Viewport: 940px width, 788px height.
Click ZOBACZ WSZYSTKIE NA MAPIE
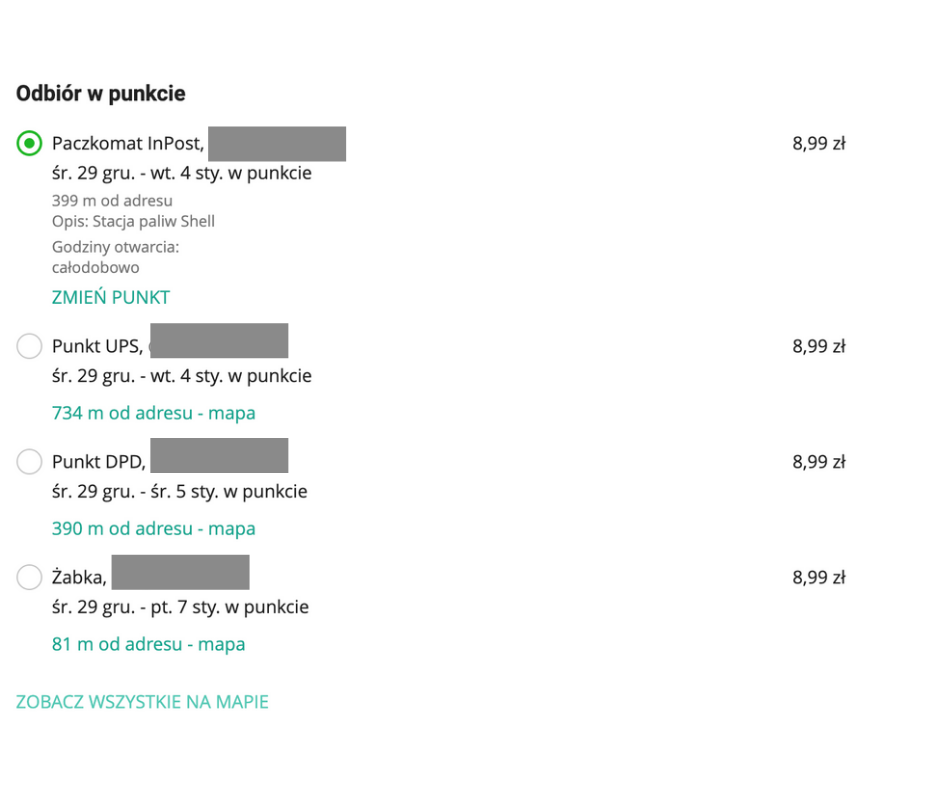pyautogui.click(x=142, y=702)
